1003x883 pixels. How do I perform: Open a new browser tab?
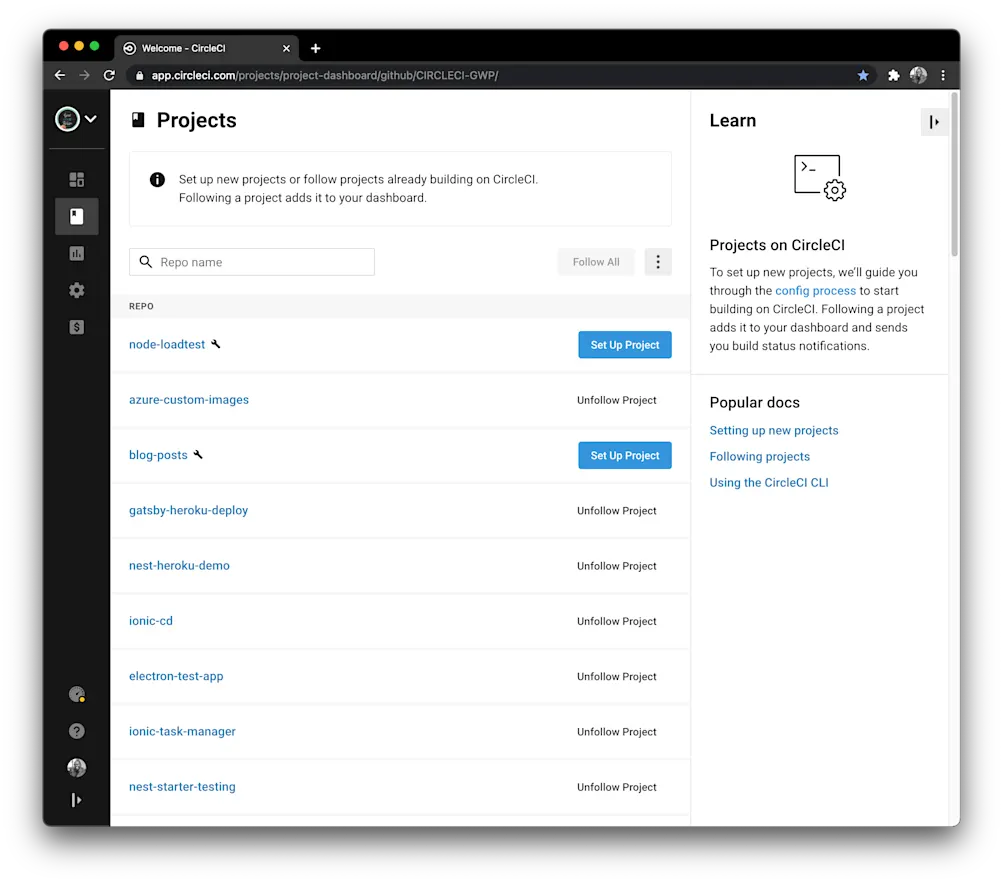point(316,47)
